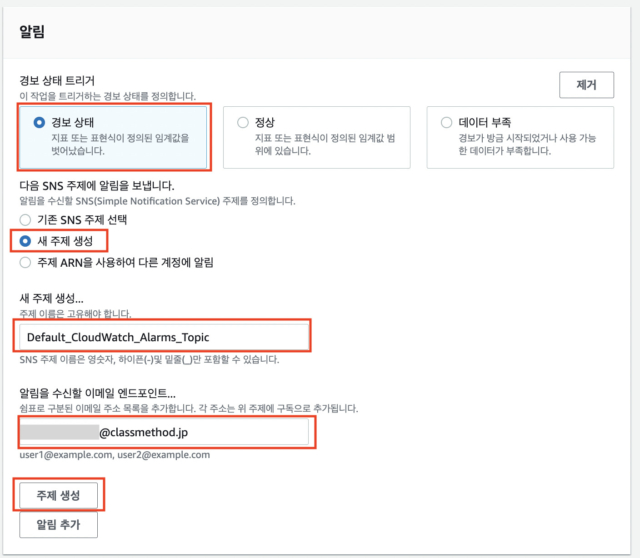Click the 제거 button

(585, 85)
